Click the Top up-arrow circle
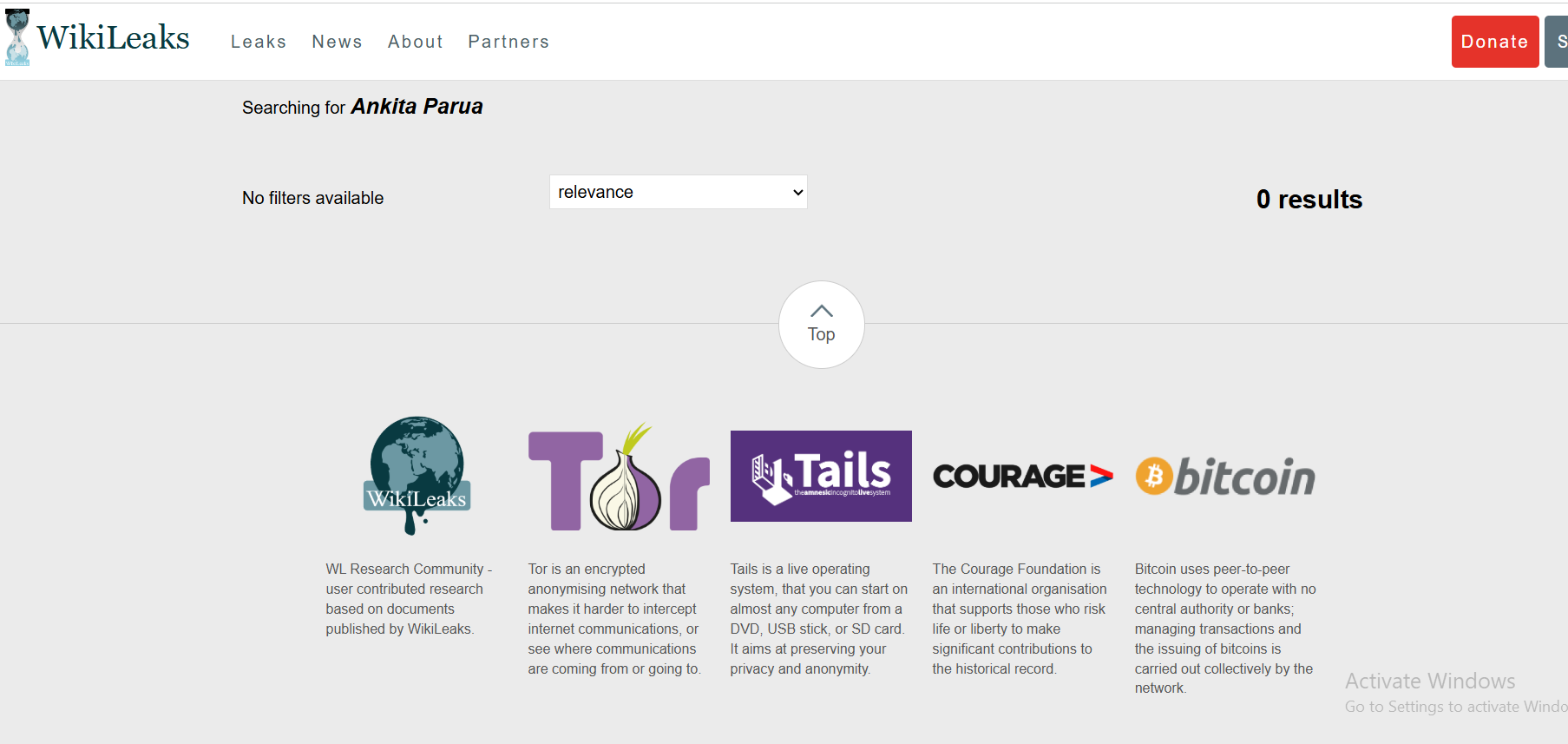The width and height of the screenshot is (1568, 744). pos(821,324)
